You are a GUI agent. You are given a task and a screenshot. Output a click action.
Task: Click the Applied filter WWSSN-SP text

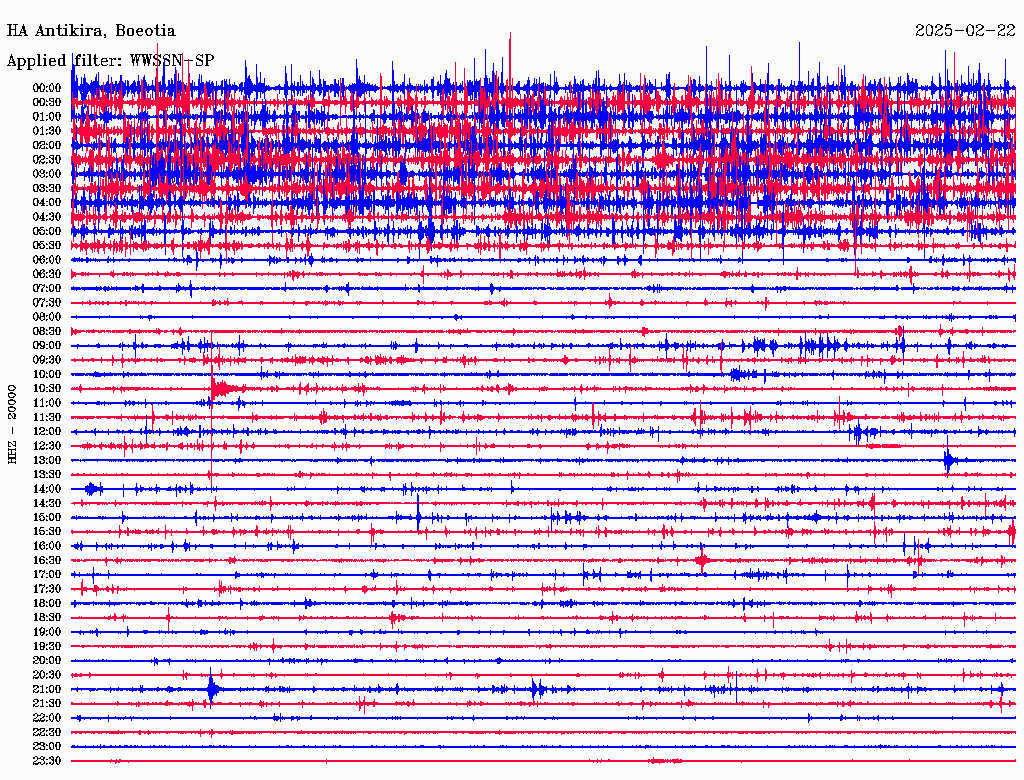pyautogui.click(x=110, y=61)
